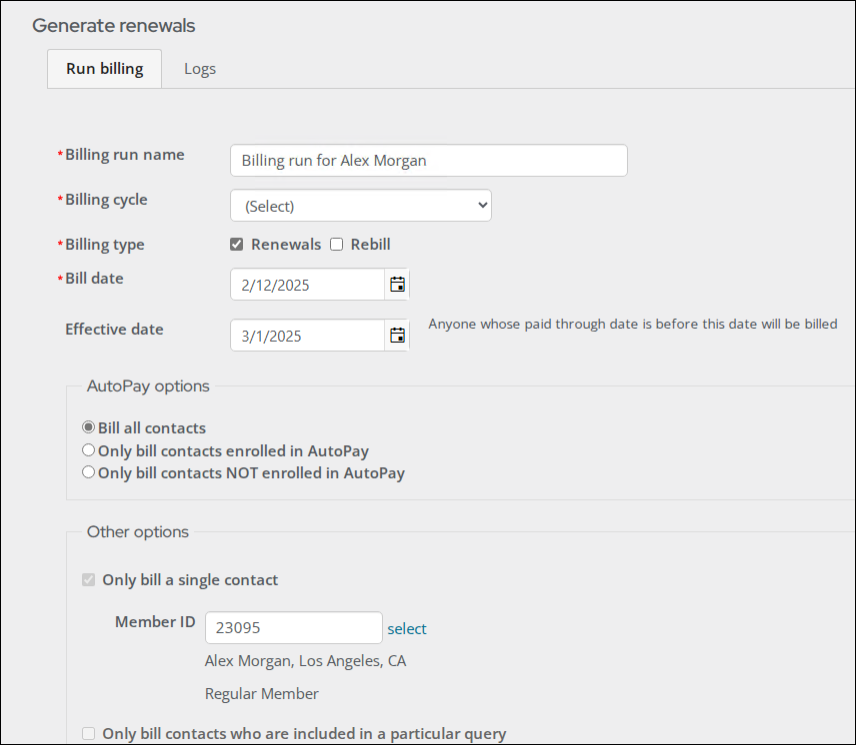Click the Generate renewals heading
This screenshot has width=856, height=745.
114,26
